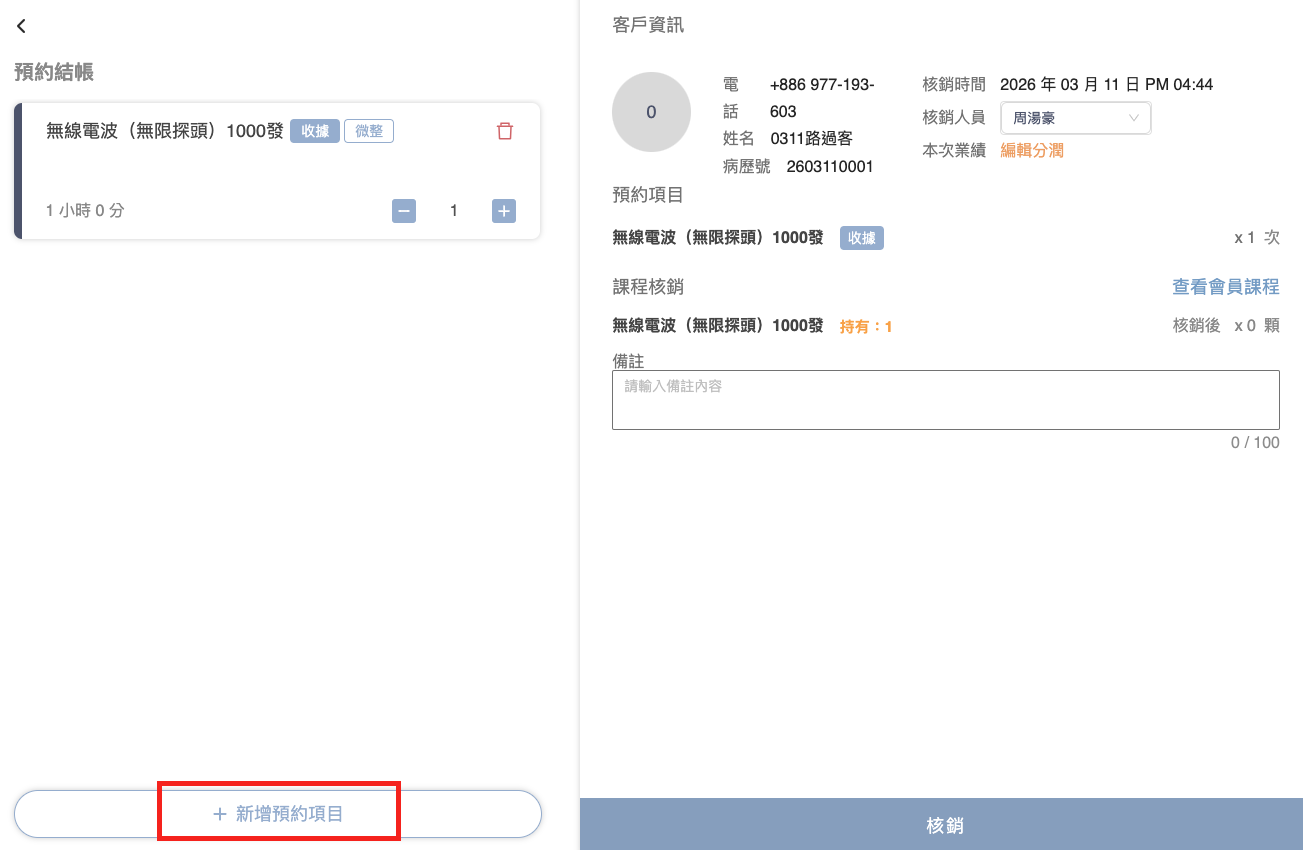Screen dimensions: 1303x850
Task: Click the 核銷時間 date value
Action: [x=1106, y=85]
